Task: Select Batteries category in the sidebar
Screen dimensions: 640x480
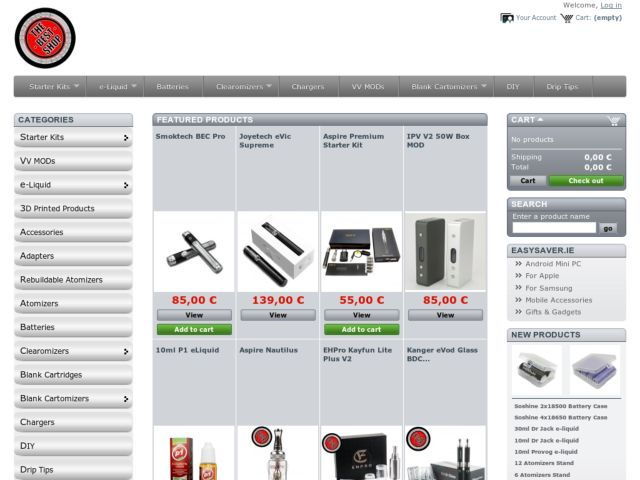Action: [x=73, y=327]
